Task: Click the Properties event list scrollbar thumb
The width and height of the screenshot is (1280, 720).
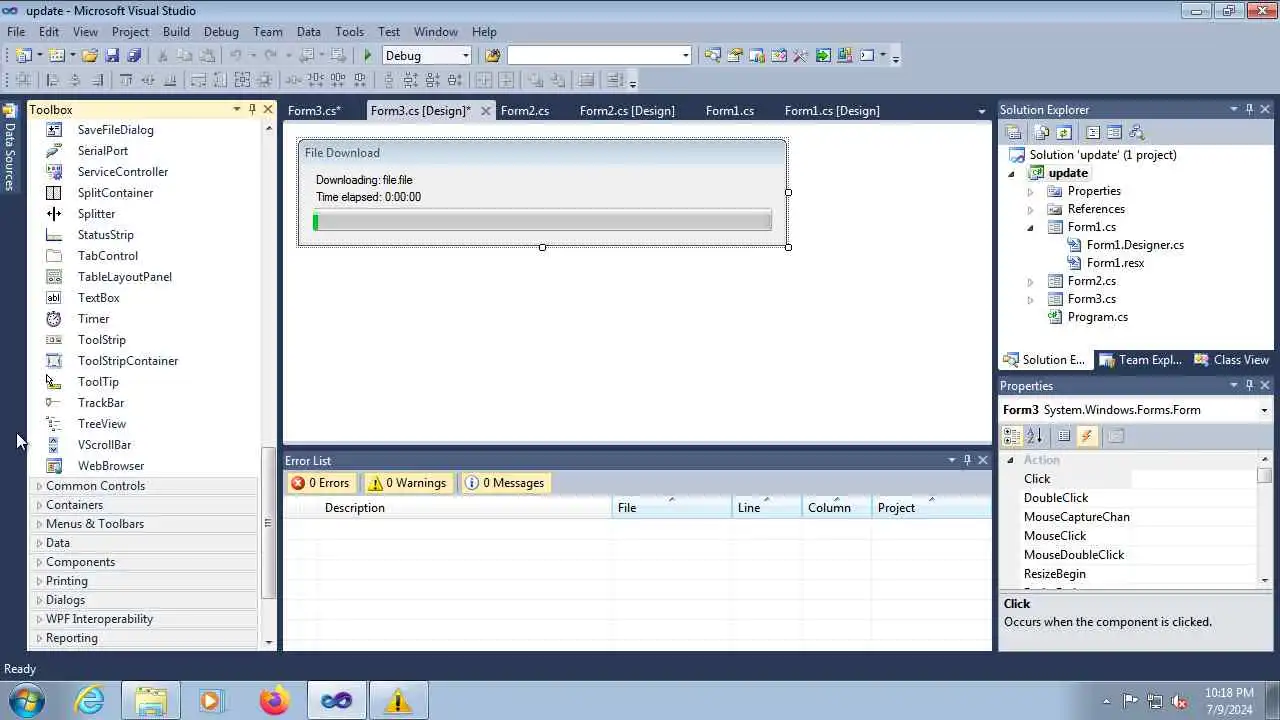Action: [x=1265, y=476]
